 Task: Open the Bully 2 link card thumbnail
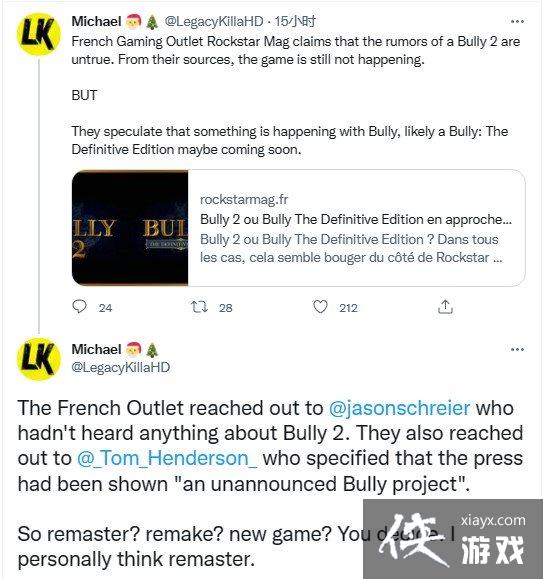click(130, 228)
